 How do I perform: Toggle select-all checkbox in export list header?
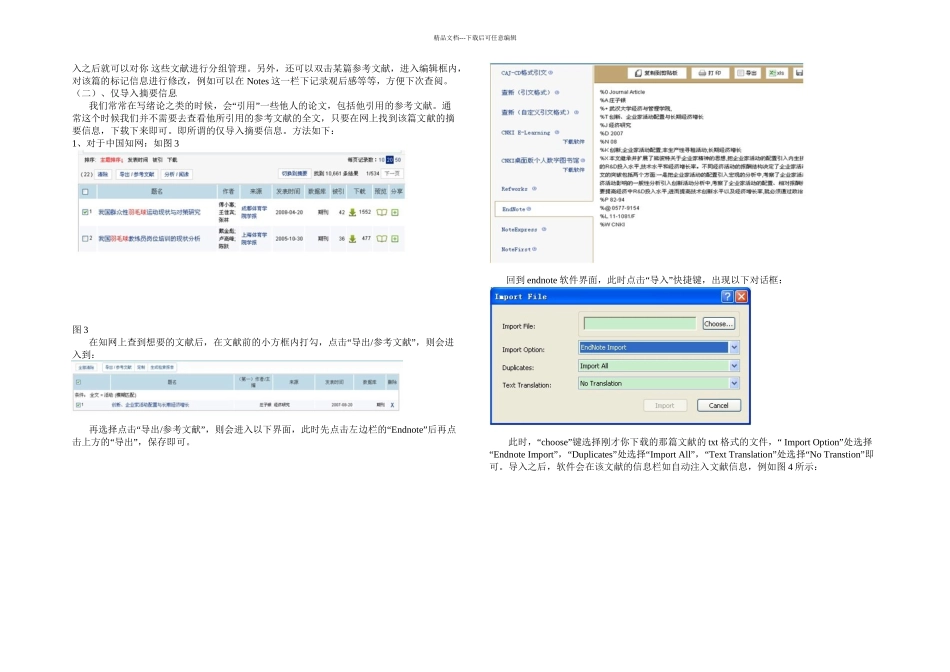(x=78, y=382)
